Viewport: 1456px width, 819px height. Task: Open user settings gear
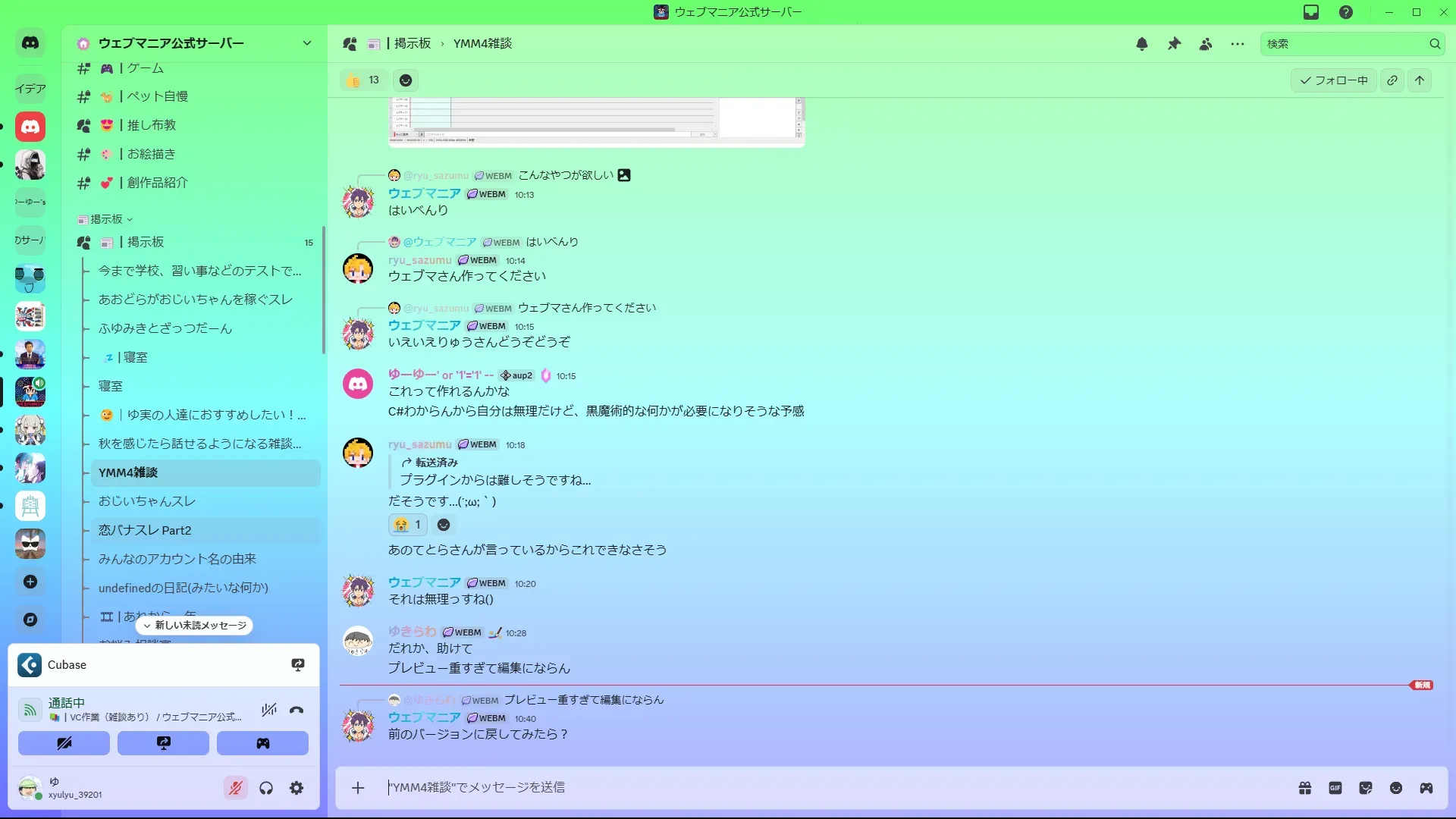click(297, 788)
